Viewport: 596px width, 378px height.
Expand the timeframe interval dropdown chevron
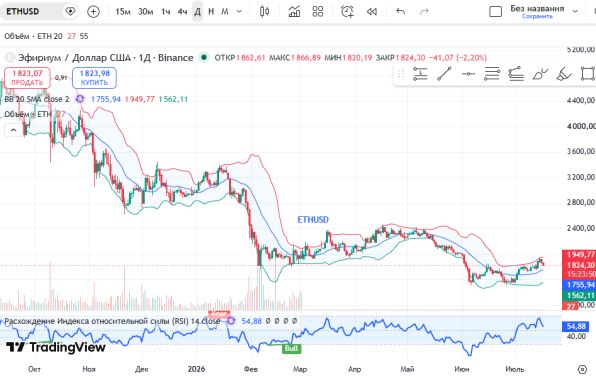click(239, 12)
